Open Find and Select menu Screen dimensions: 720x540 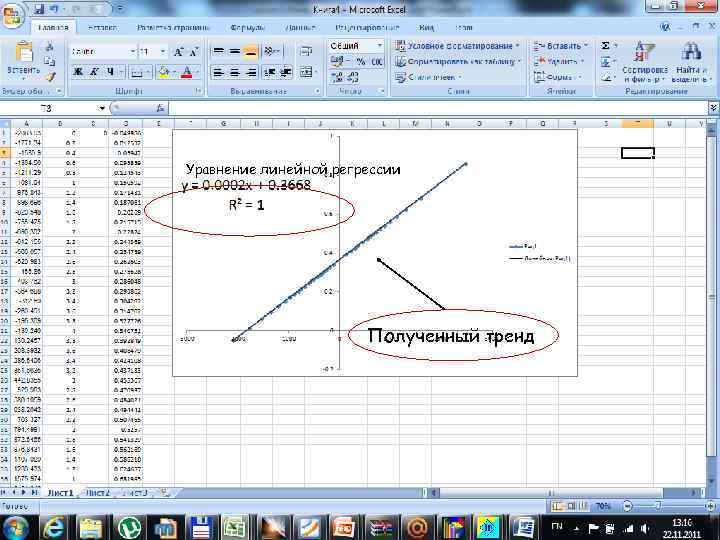pos(692,62)
